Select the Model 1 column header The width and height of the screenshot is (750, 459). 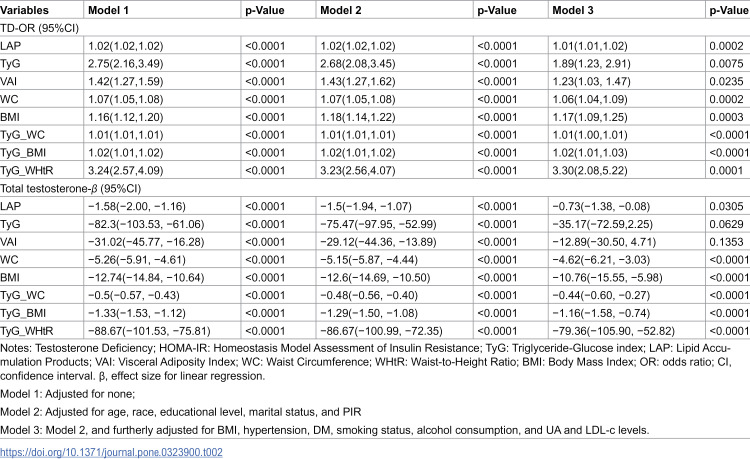point(108,10)
